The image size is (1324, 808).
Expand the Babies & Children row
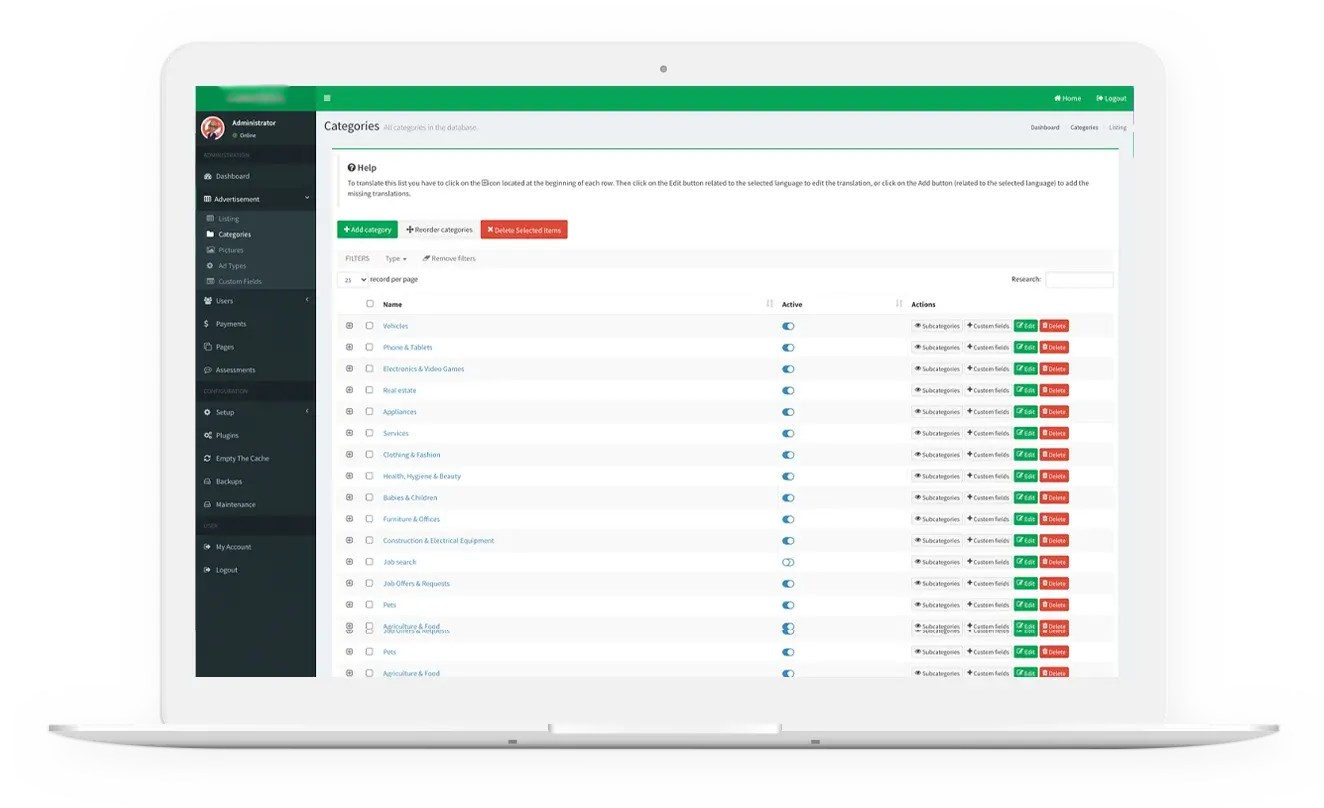click(349, 498)
